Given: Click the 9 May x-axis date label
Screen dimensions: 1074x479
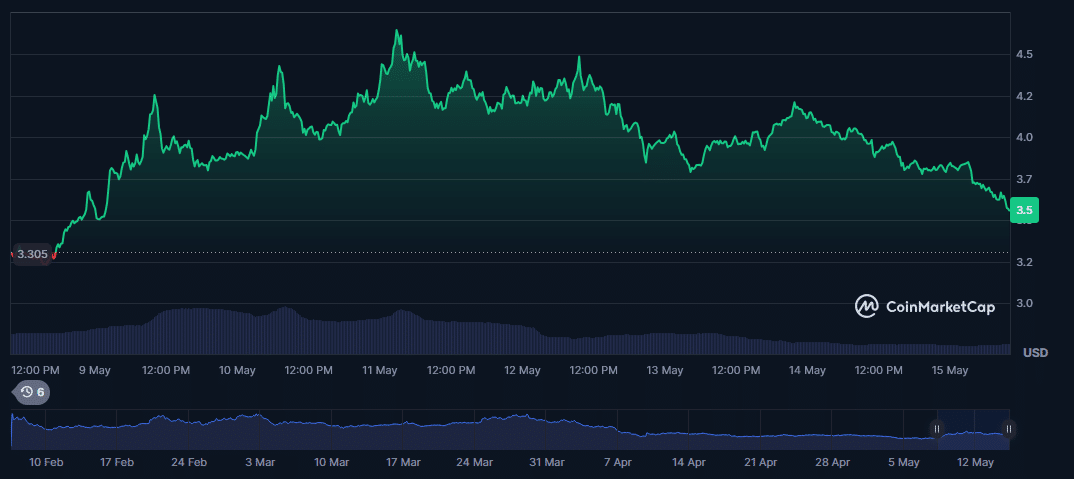Looking at the screenshot, I should click(x=94, y=370).
